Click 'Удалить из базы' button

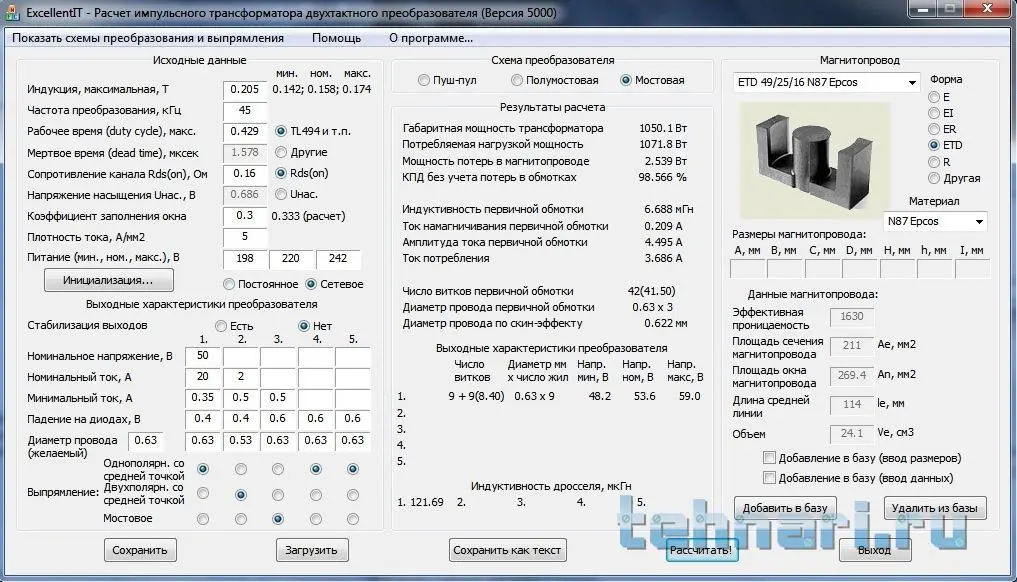935,508
